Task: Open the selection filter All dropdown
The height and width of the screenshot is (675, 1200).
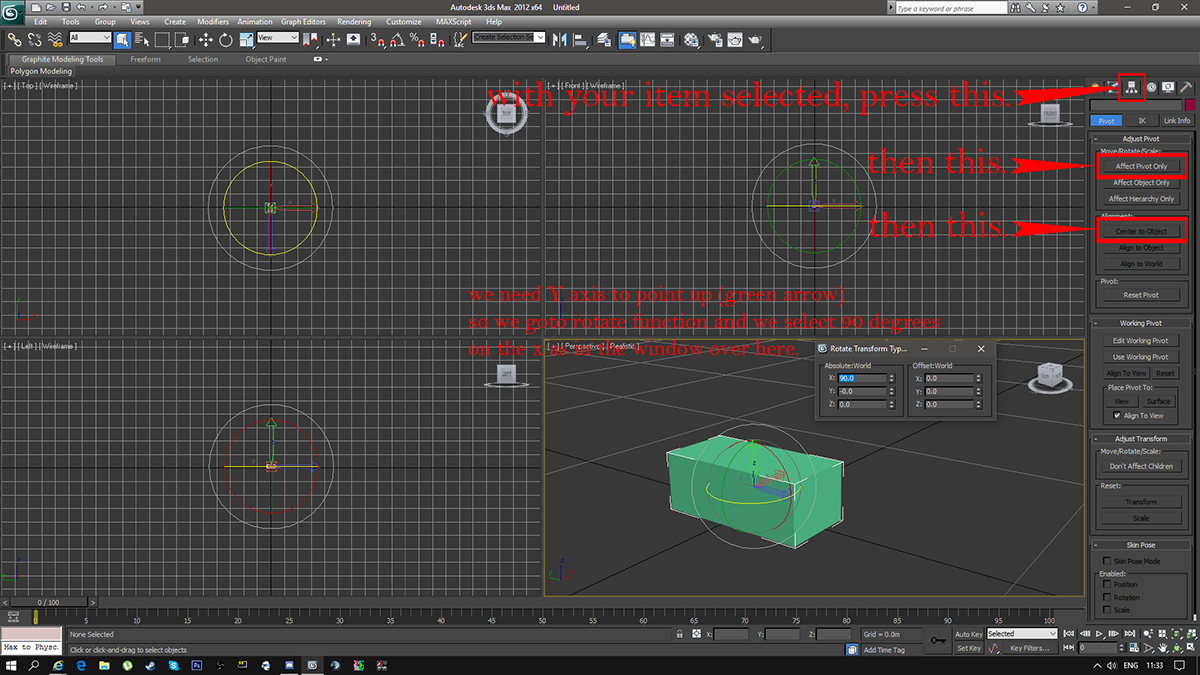Action: click(90, 38)
